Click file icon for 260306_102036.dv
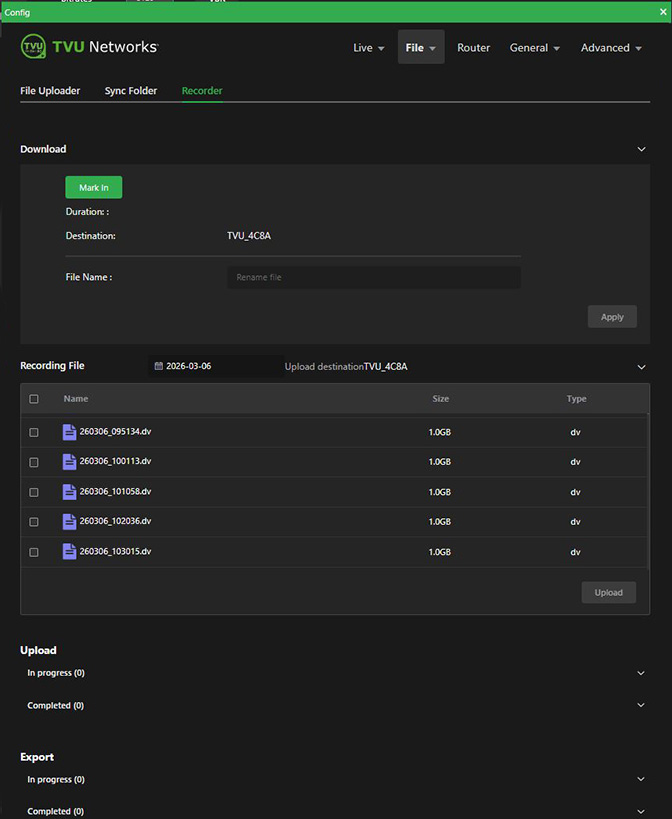Screen dimensions: 672x819 click(69, 522)
